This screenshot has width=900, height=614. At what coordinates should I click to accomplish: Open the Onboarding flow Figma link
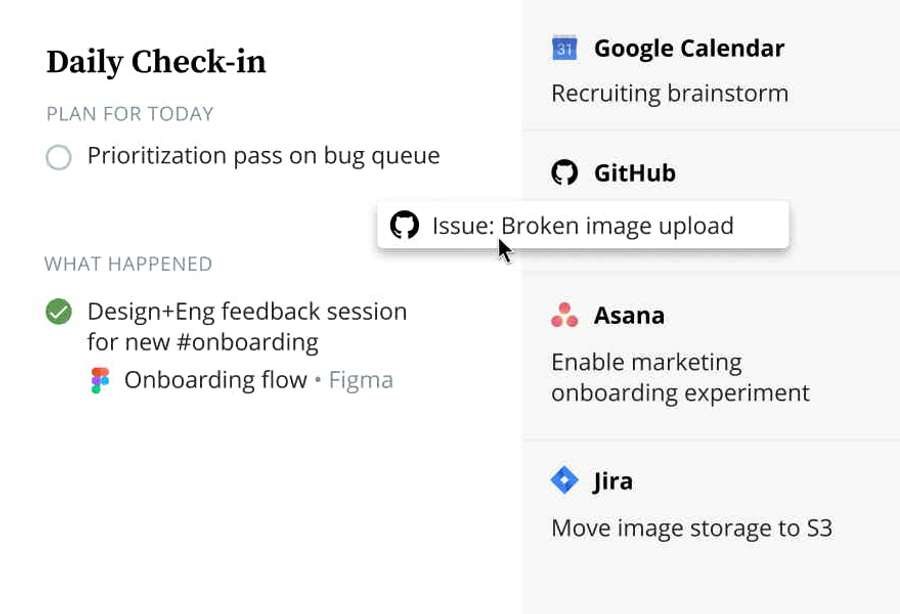(x=215, y=380)
